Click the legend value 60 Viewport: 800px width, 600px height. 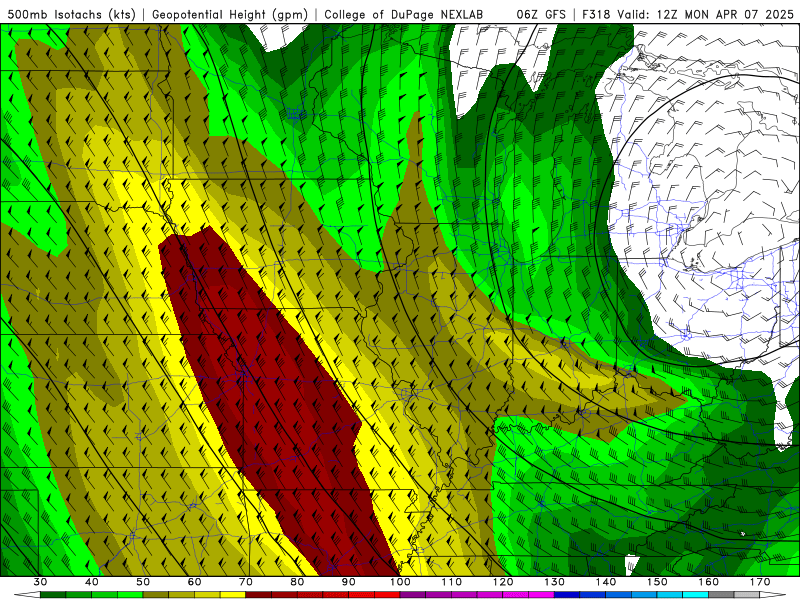click(x=194, y=582)
